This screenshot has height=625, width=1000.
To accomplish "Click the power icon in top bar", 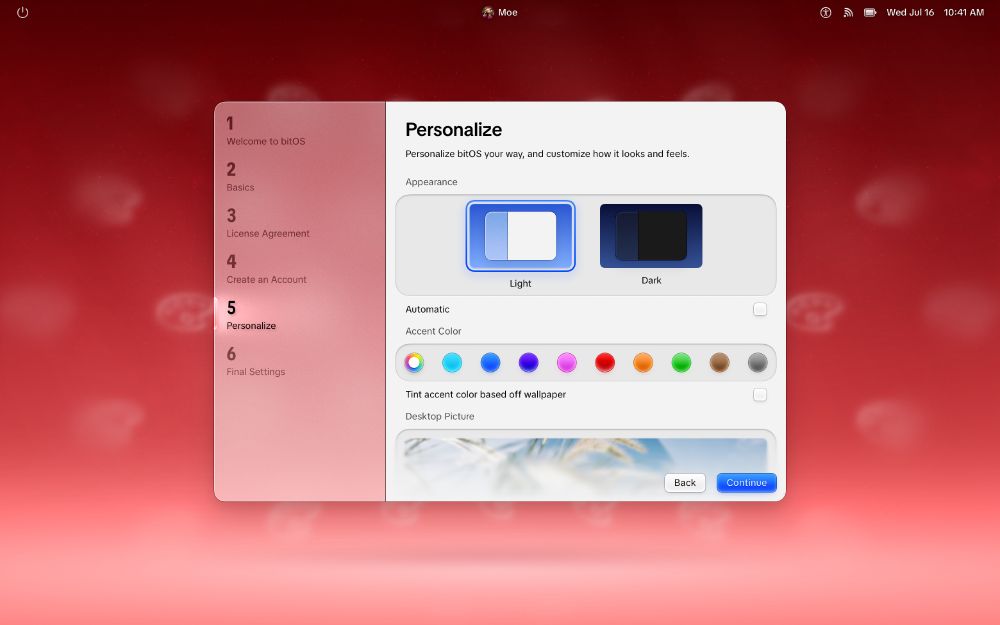I will coord(22,12).
